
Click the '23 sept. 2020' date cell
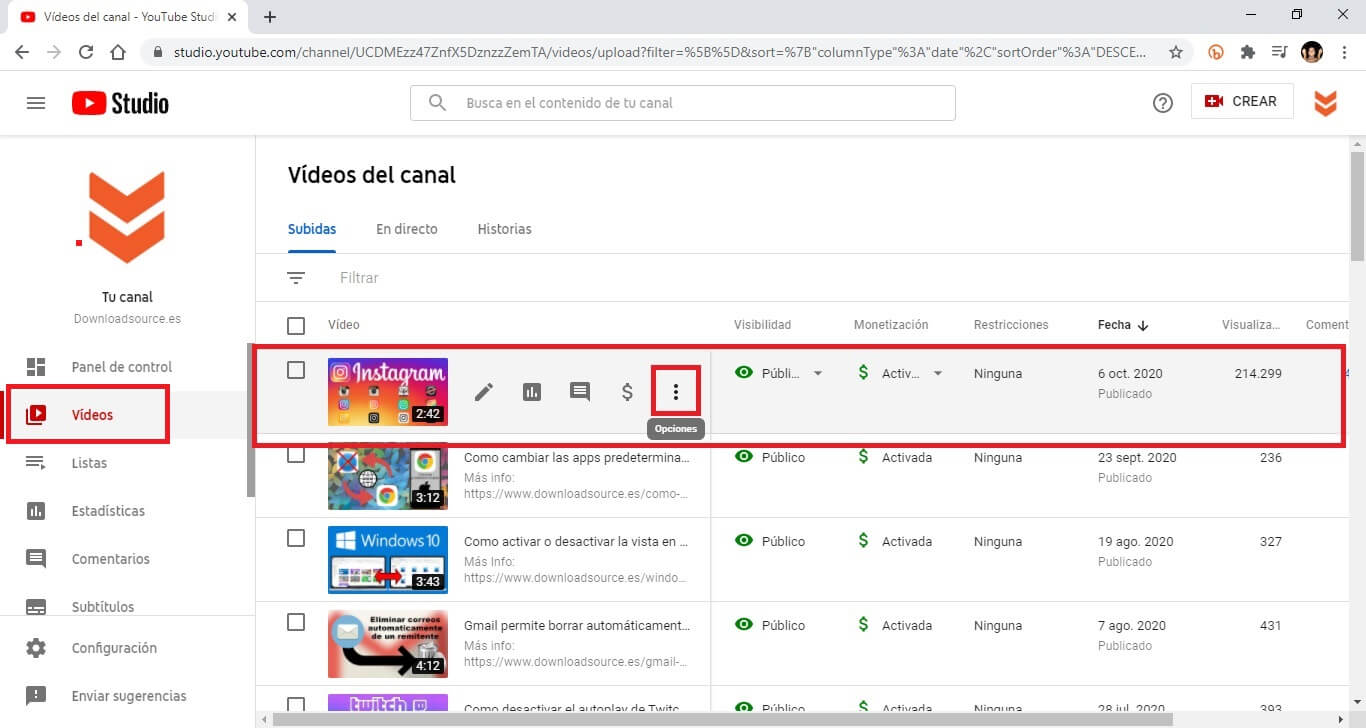tap(1137, 457)
